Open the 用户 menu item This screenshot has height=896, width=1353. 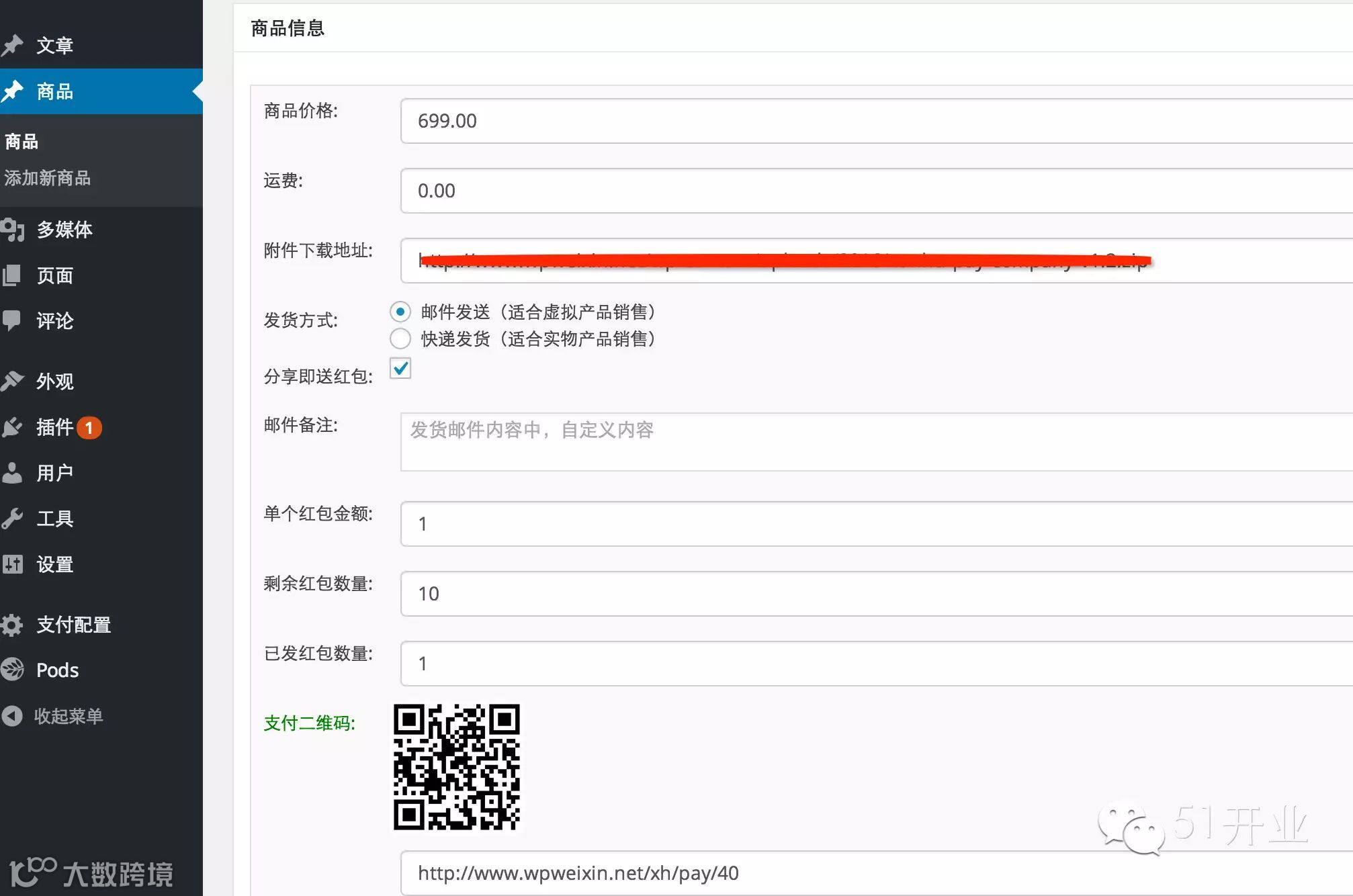point(54,473)
